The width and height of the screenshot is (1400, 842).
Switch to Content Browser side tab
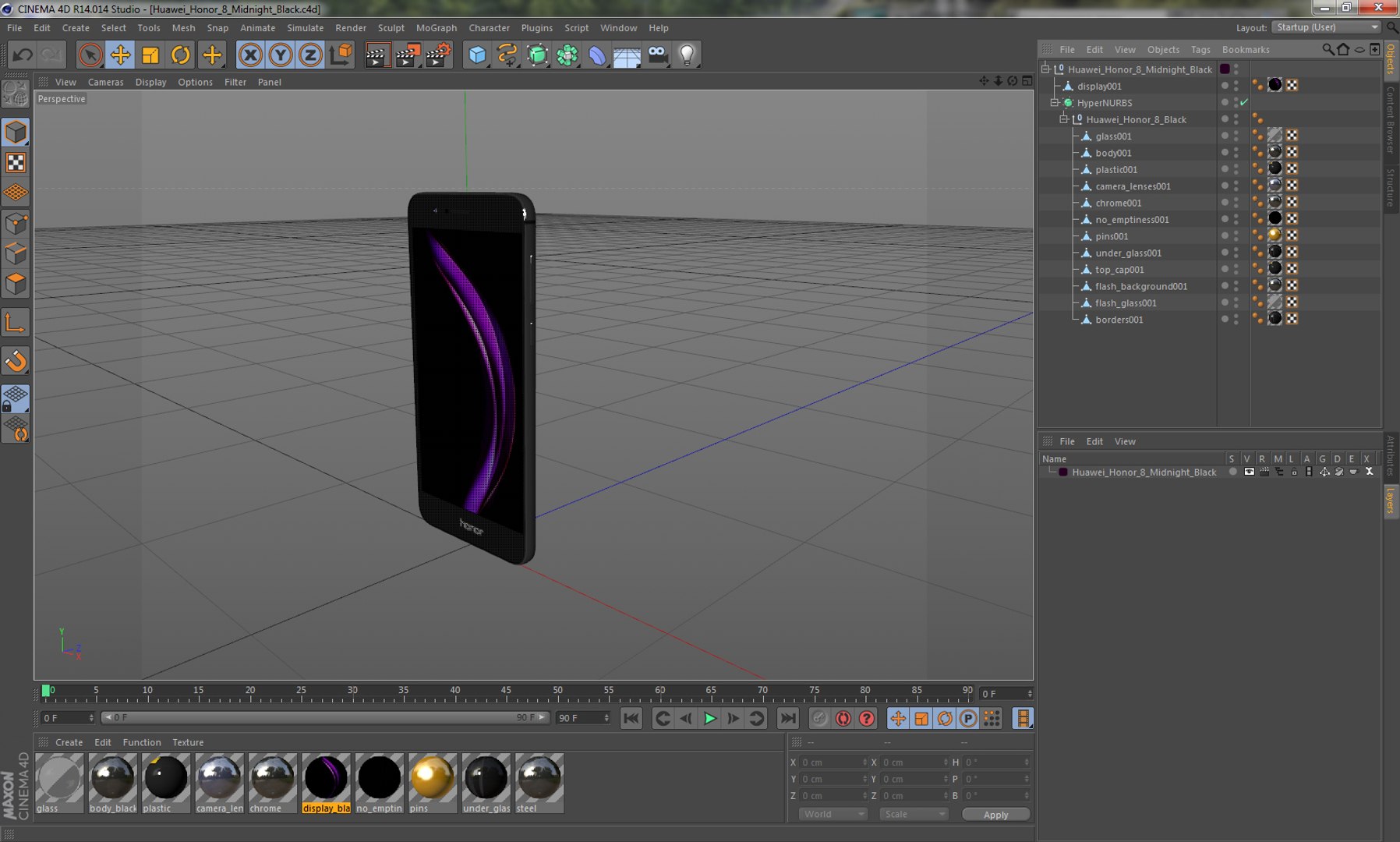pos(1391,120)
